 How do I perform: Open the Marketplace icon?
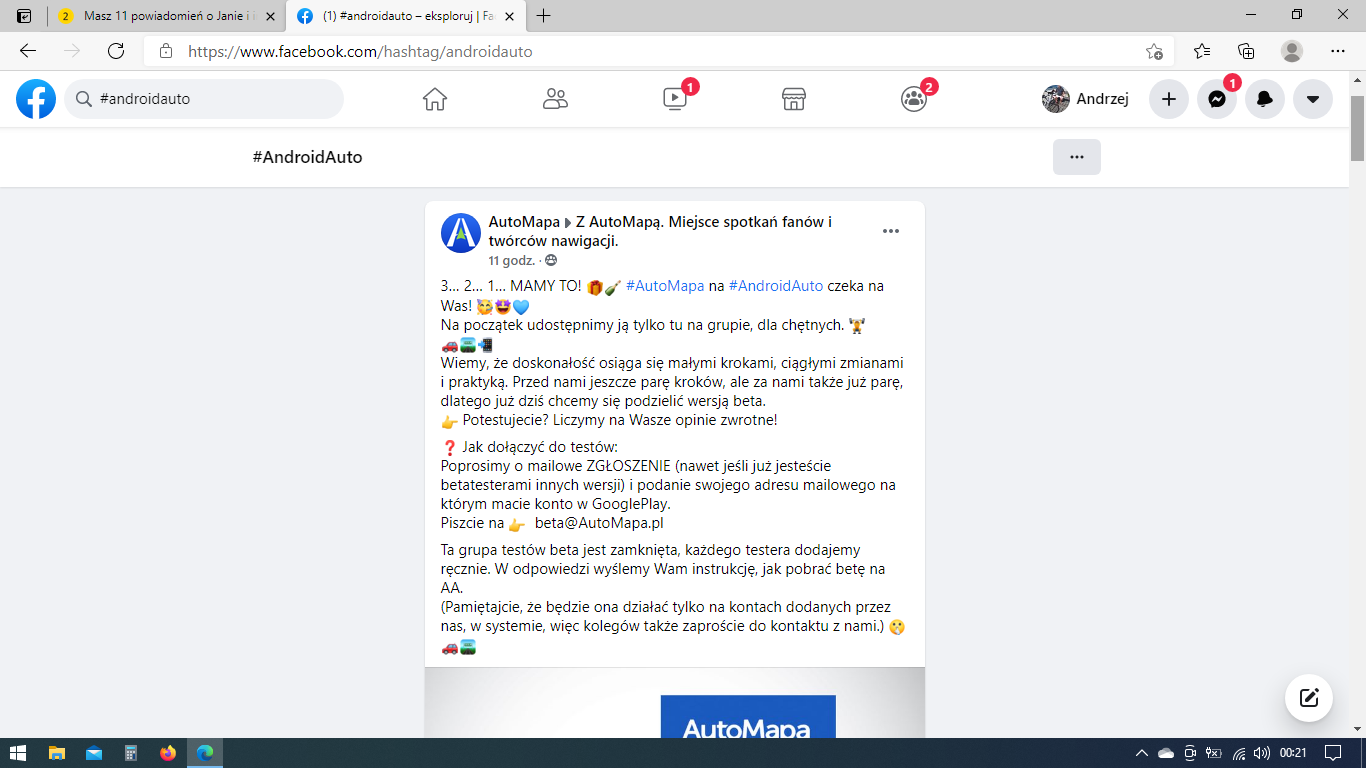pyautogui.click(x=794, y=99)
